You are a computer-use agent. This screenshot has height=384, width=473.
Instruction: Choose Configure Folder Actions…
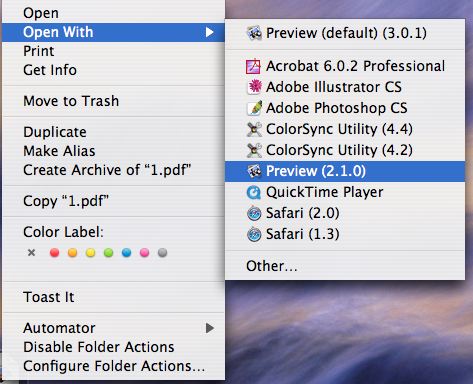(113, 366)
